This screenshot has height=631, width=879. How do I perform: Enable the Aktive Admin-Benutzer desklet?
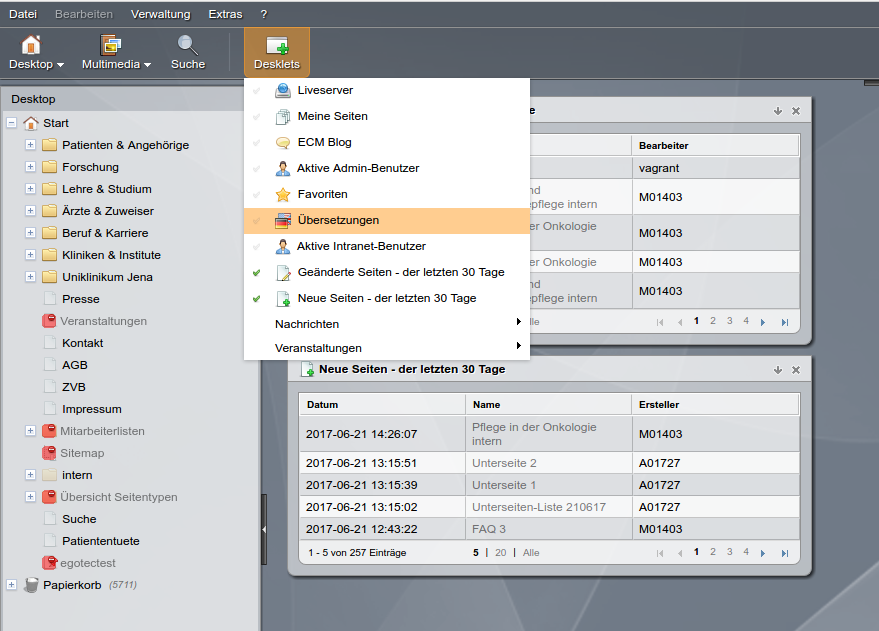[x=256, y=168]
